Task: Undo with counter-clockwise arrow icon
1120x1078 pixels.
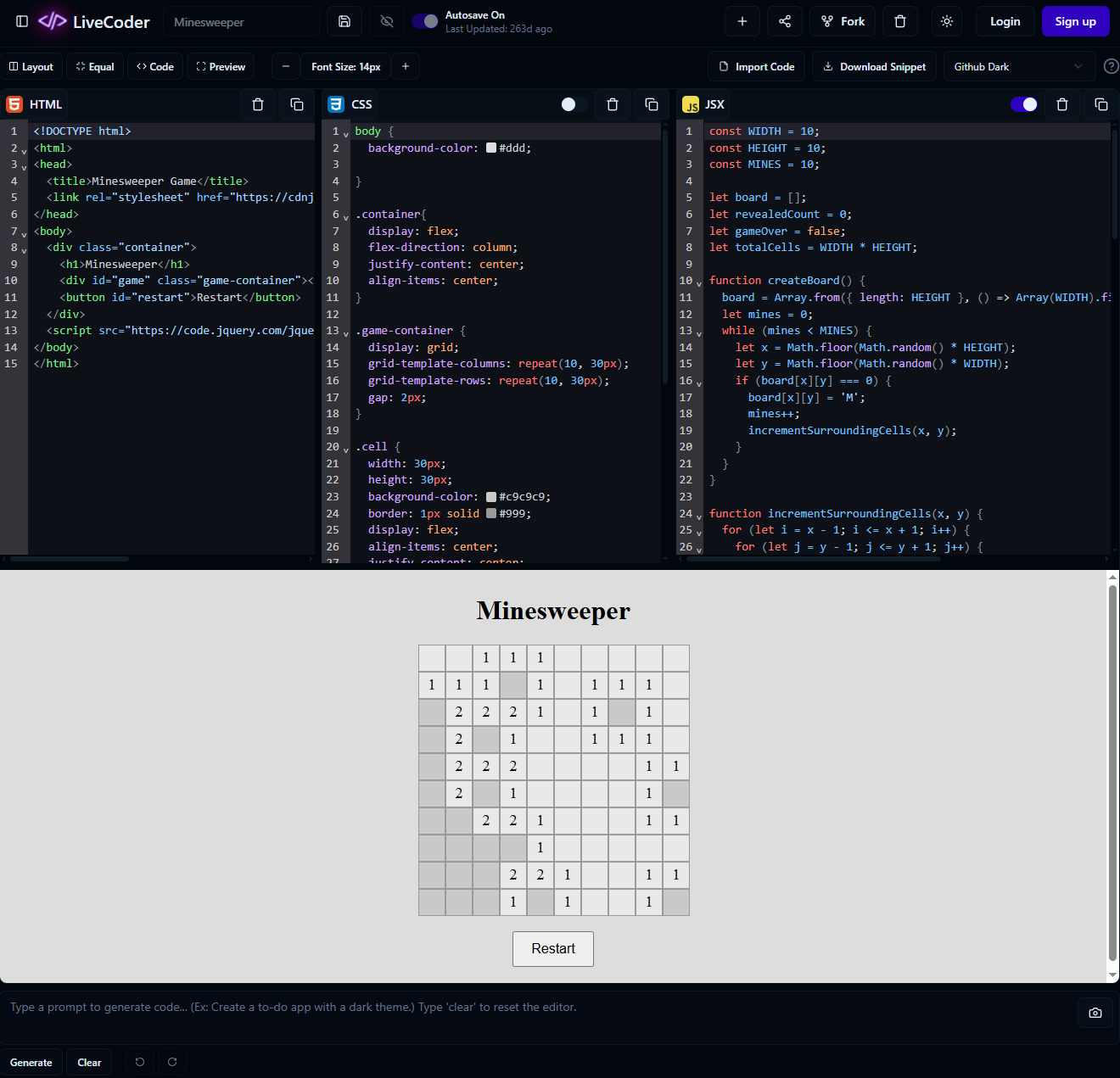Action: pos(140,1062)
